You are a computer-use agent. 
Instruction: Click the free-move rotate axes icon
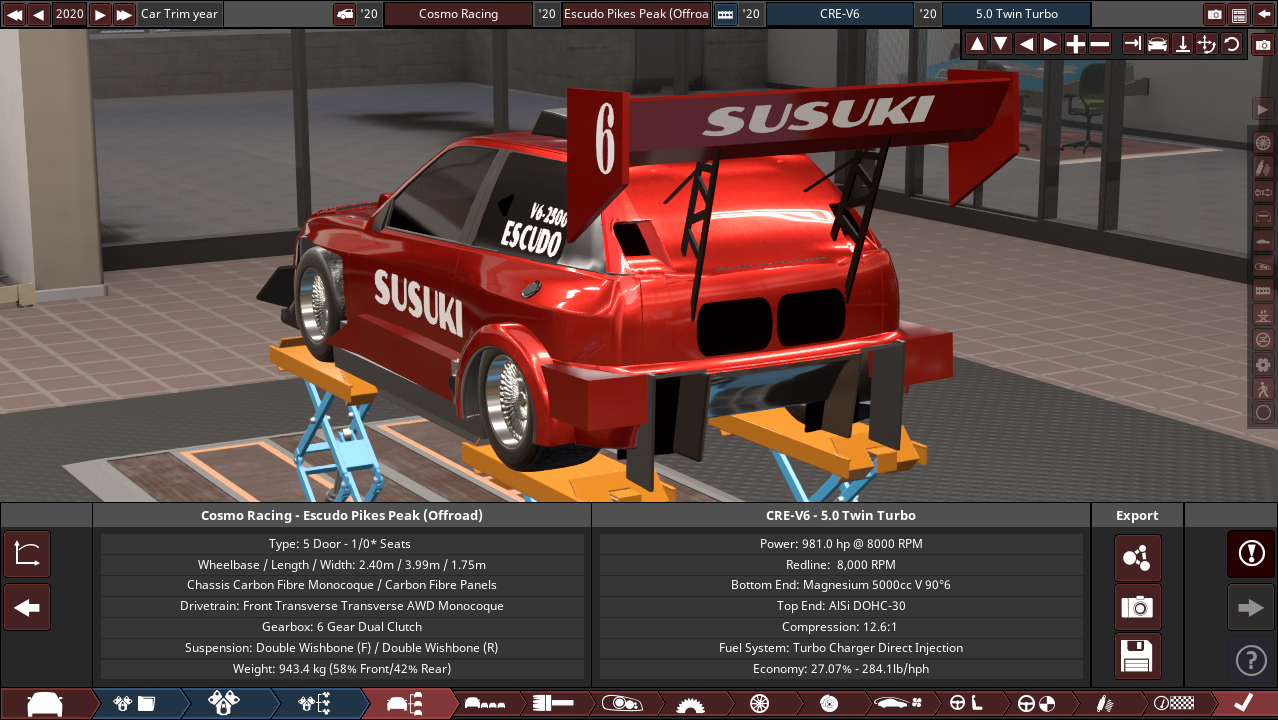click(1207, 44)
